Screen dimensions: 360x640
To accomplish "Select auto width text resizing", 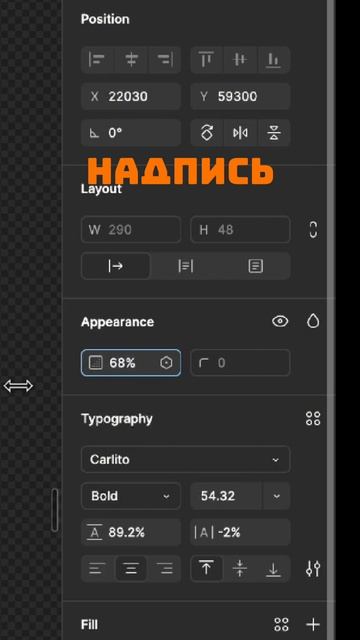I will pos(116,266).
